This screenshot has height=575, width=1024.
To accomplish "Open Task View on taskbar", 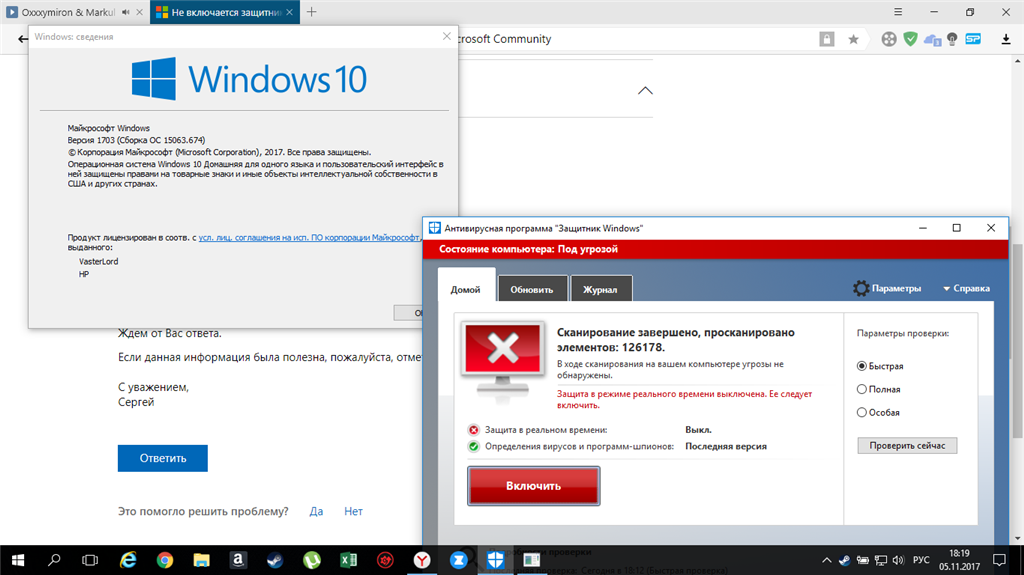I will pyautogui.click(x=90, y=560).
